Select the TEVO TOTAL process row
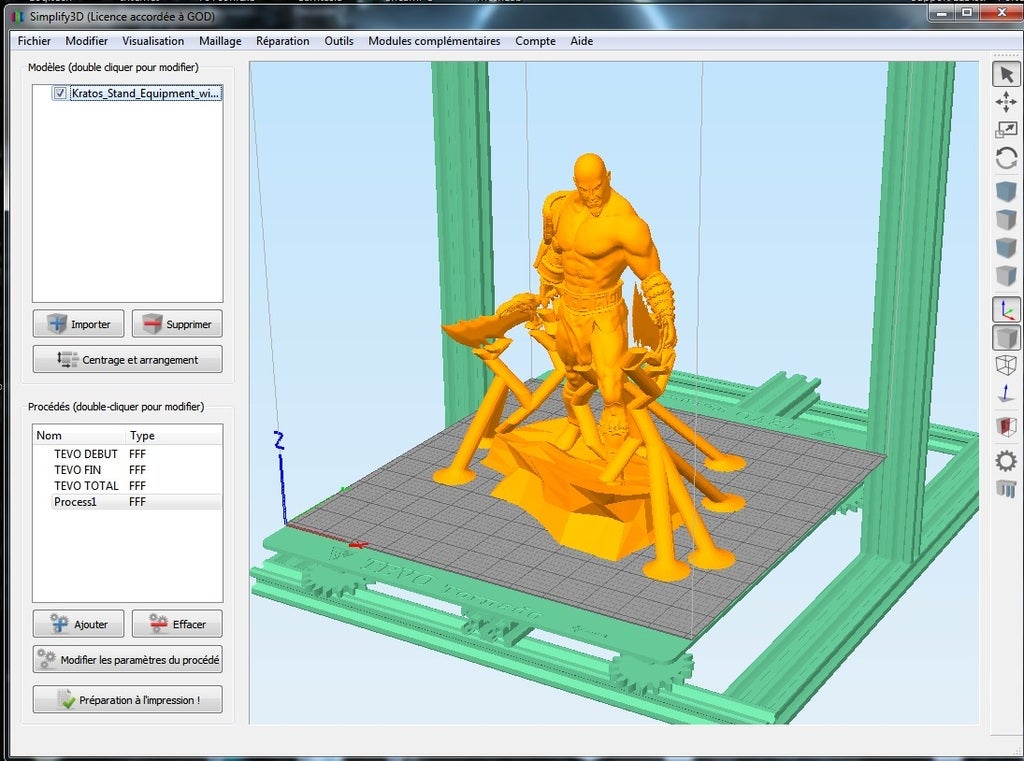Viewport: 1024px width, 761px height. pyautogui.click(x=86, y=486)
